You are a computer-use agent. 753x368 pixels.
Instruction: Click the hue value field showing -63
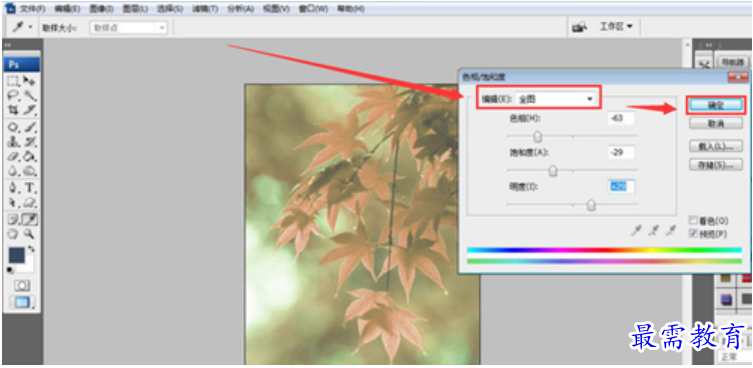click(x=621, y=118)
